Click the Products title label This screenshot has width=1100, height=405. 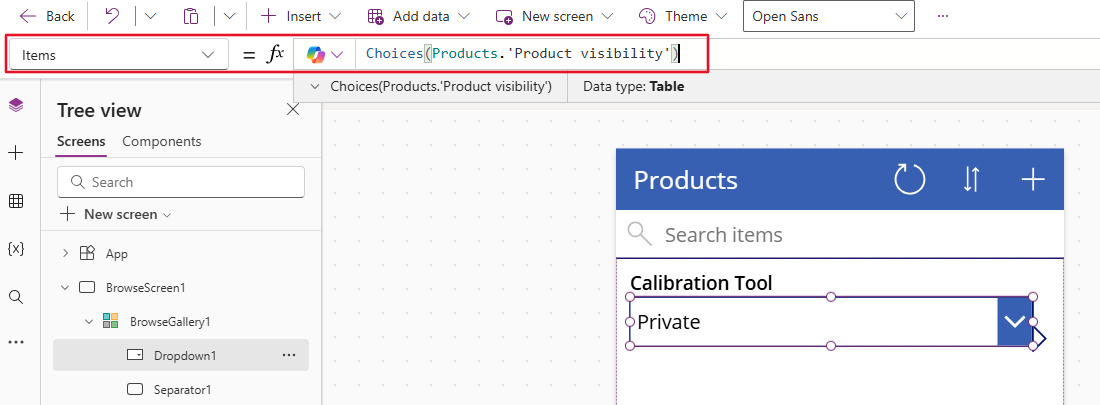(x=685, y=180)
